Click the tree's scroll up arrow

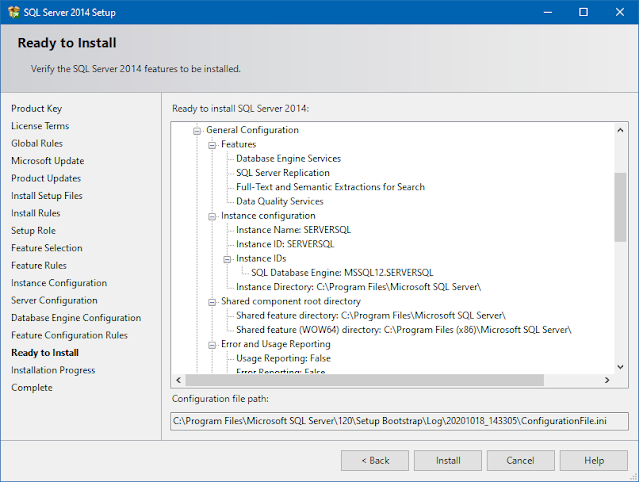[x=620, y=130]
